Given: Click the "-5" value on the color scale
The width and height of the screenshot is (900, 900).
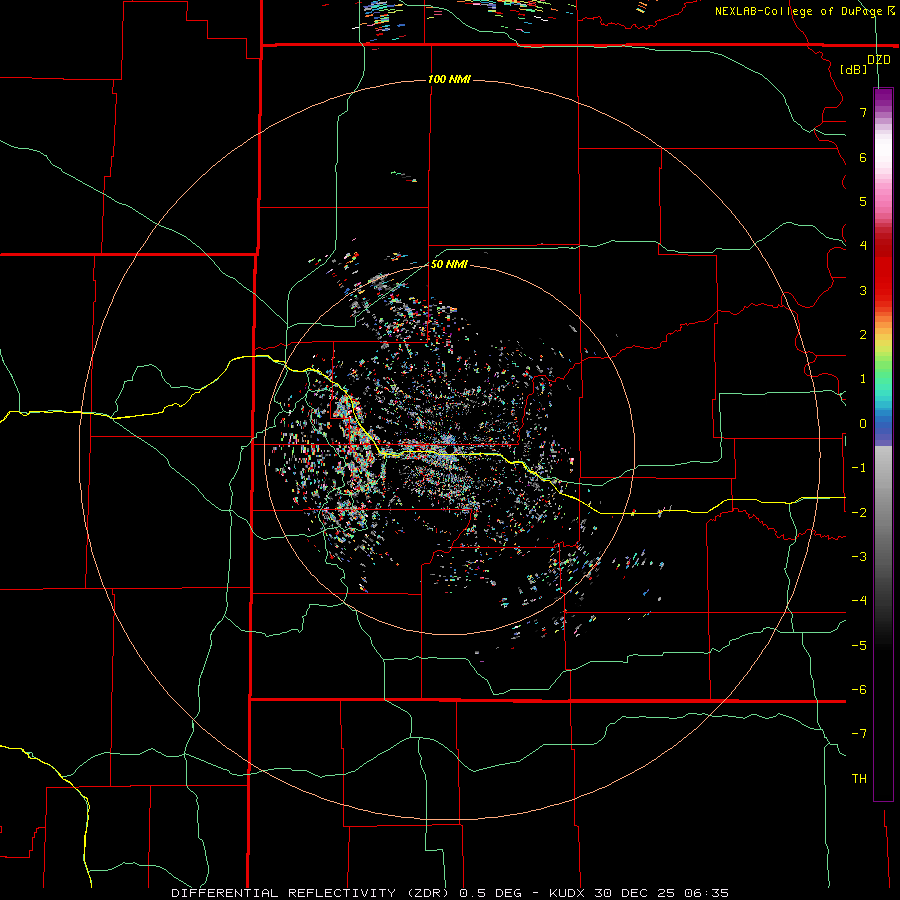Looking at the screenshot, I should (859, 645).
